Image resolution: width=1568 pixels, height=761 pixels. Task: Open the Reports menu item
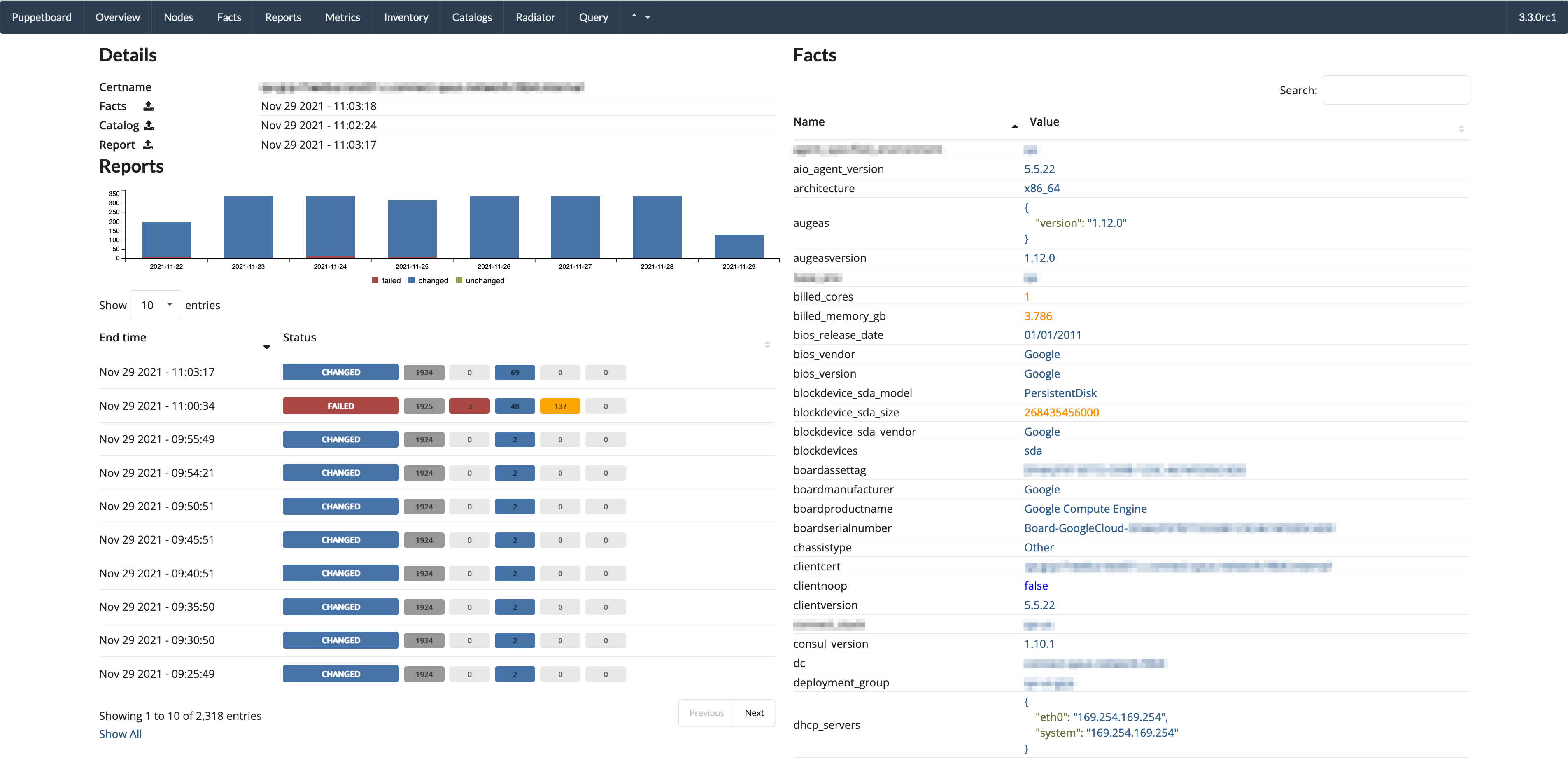tap(283, 17)
